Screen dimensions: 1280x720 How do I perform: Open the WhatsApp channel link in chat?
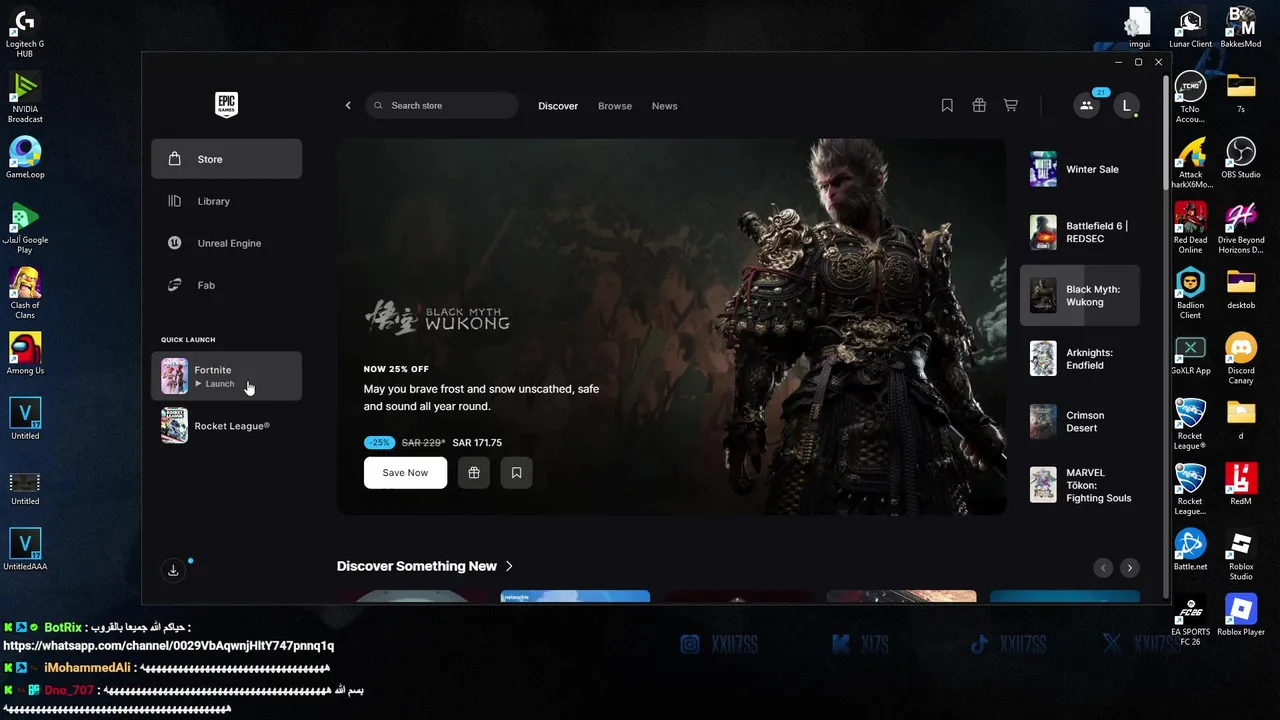click(x=169, y=646)
